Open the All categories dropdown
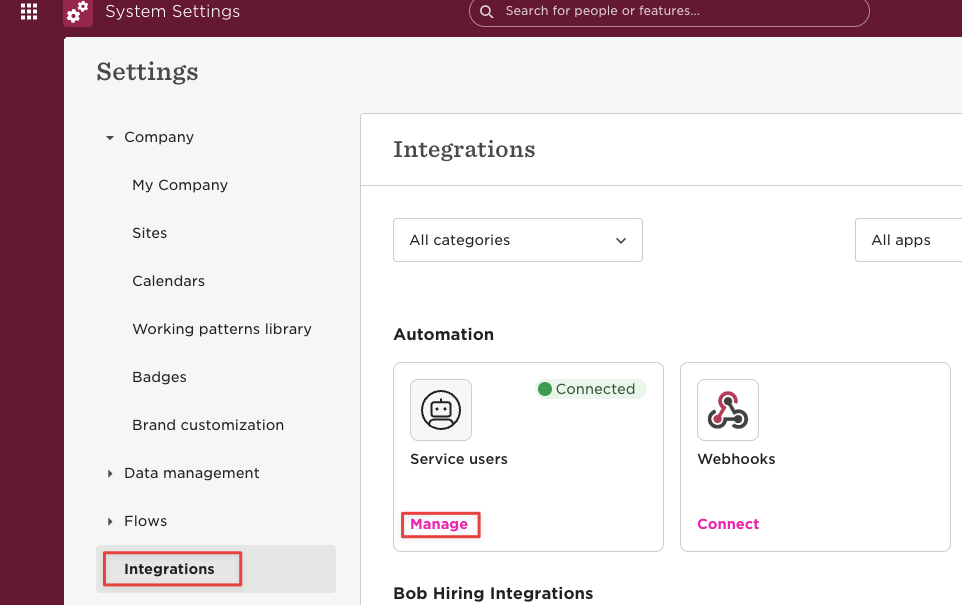962x605 pixels. [x=518, y=240]
